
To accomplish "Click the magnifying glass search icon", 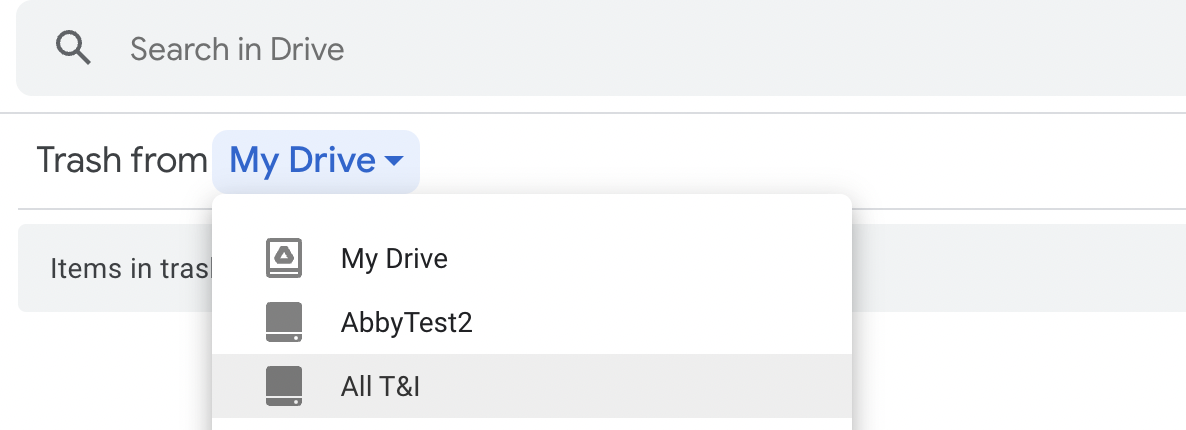I will pyautogui.click(x=74, y=48).
